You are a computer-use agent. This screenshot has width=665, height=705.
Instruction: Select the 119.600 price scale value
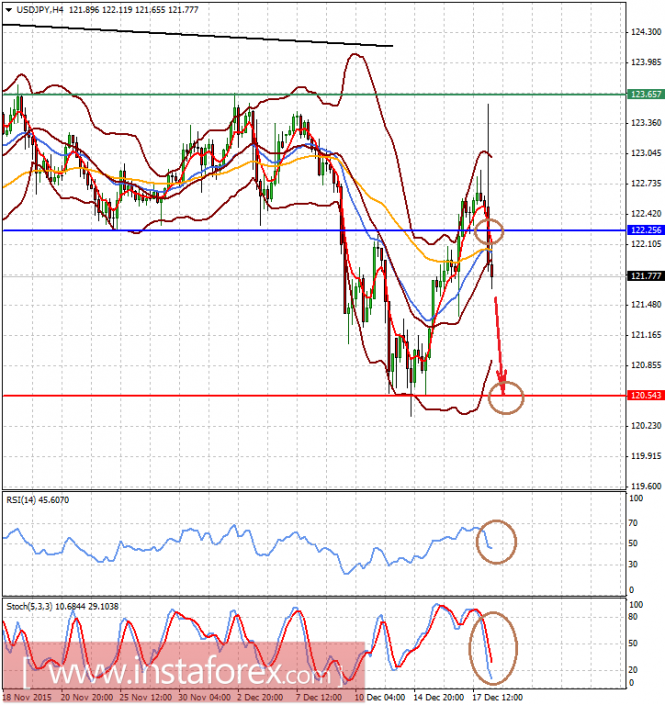point(646,486)
